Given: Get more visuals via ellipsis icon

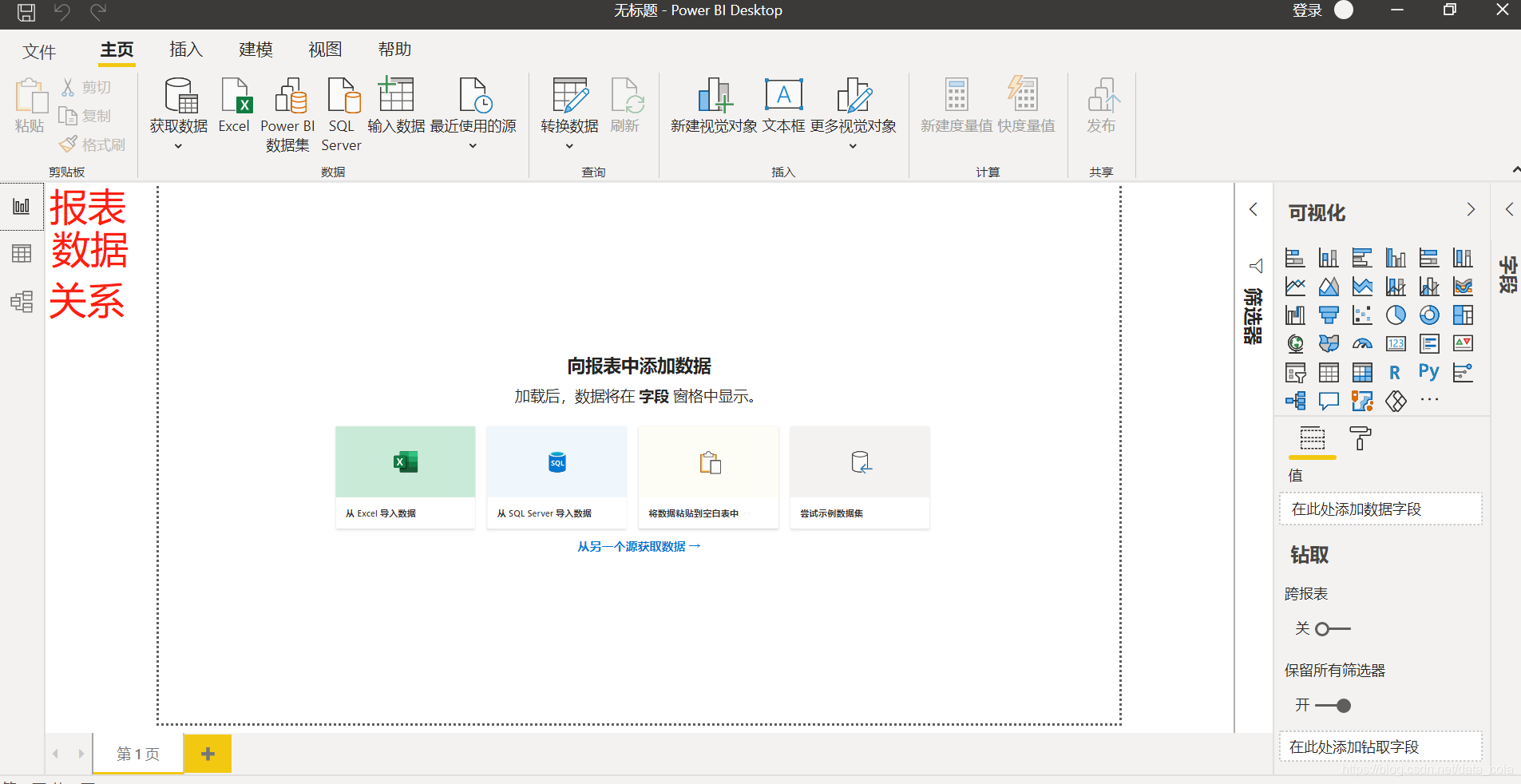Looking at the screenshot, I should pos(1429,400).
